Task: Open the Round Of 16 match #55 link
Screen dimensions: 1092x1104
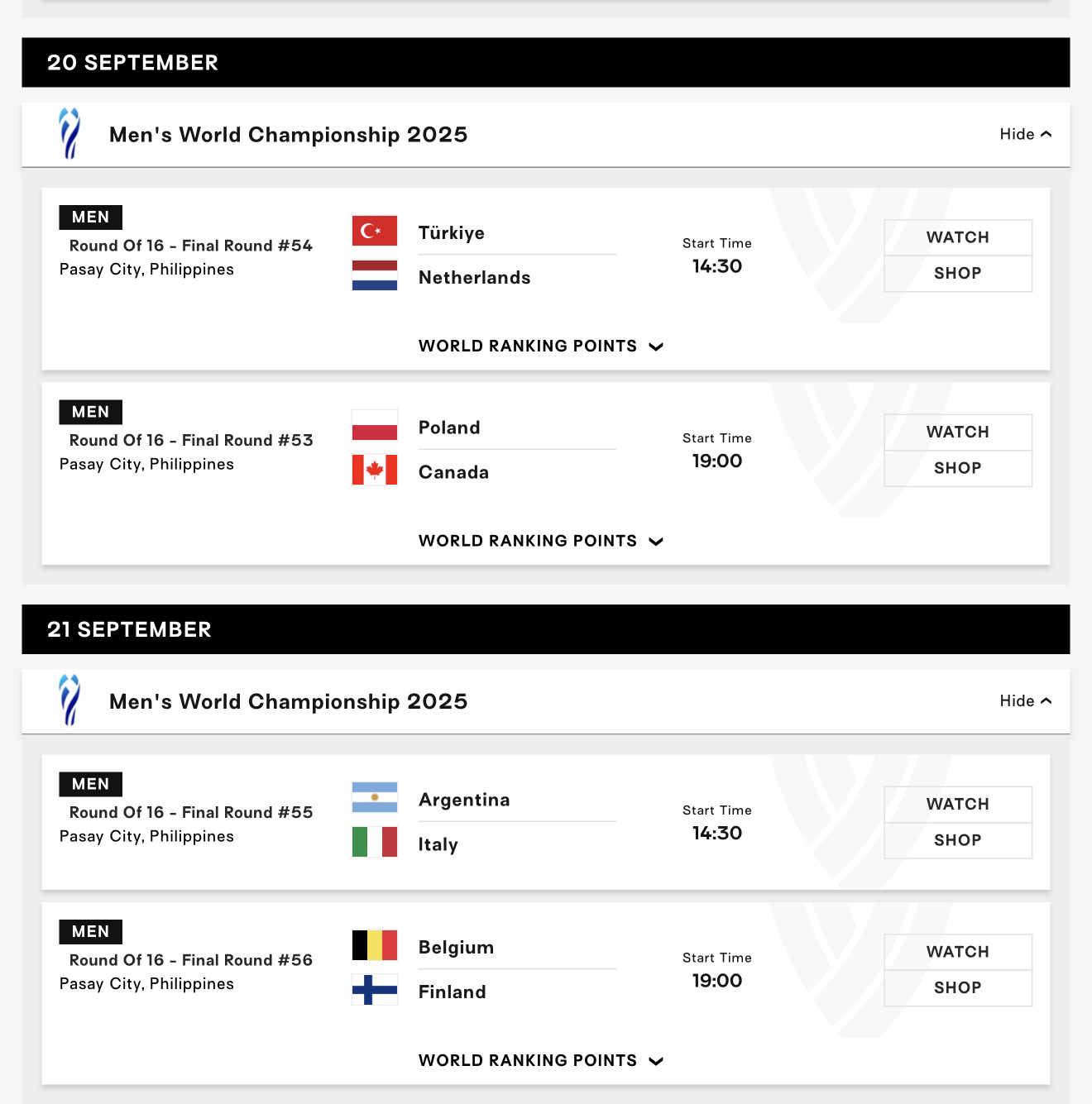Action: click(x=191, y=812)
